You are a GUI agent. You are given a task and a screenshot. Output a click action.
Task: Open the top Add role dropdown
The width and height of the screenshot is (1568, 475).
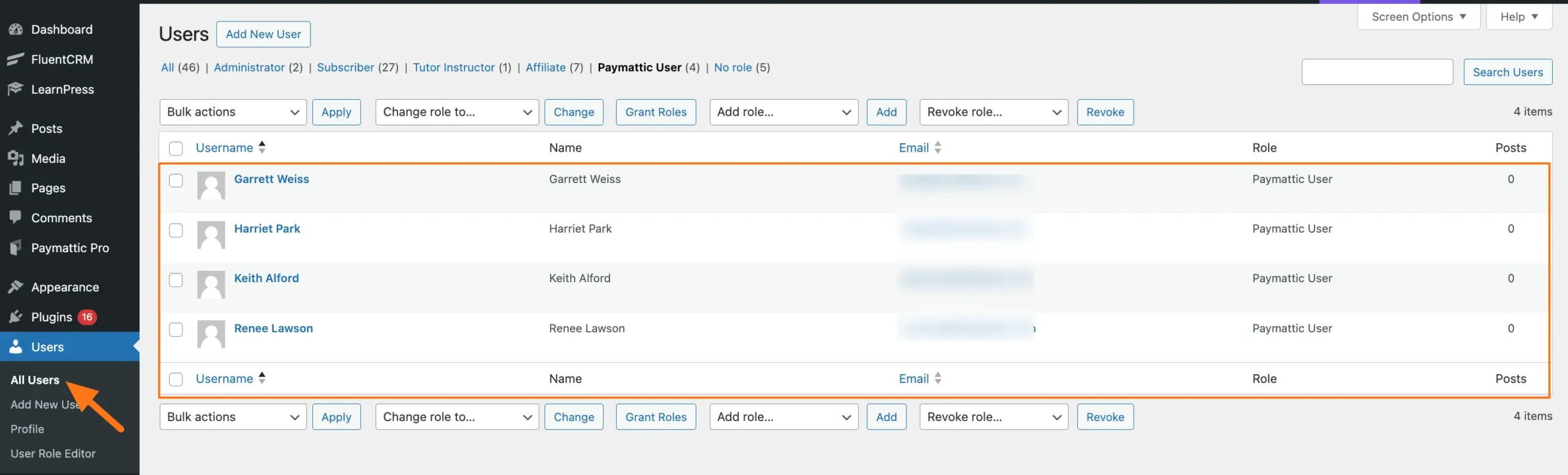point(784,112)
